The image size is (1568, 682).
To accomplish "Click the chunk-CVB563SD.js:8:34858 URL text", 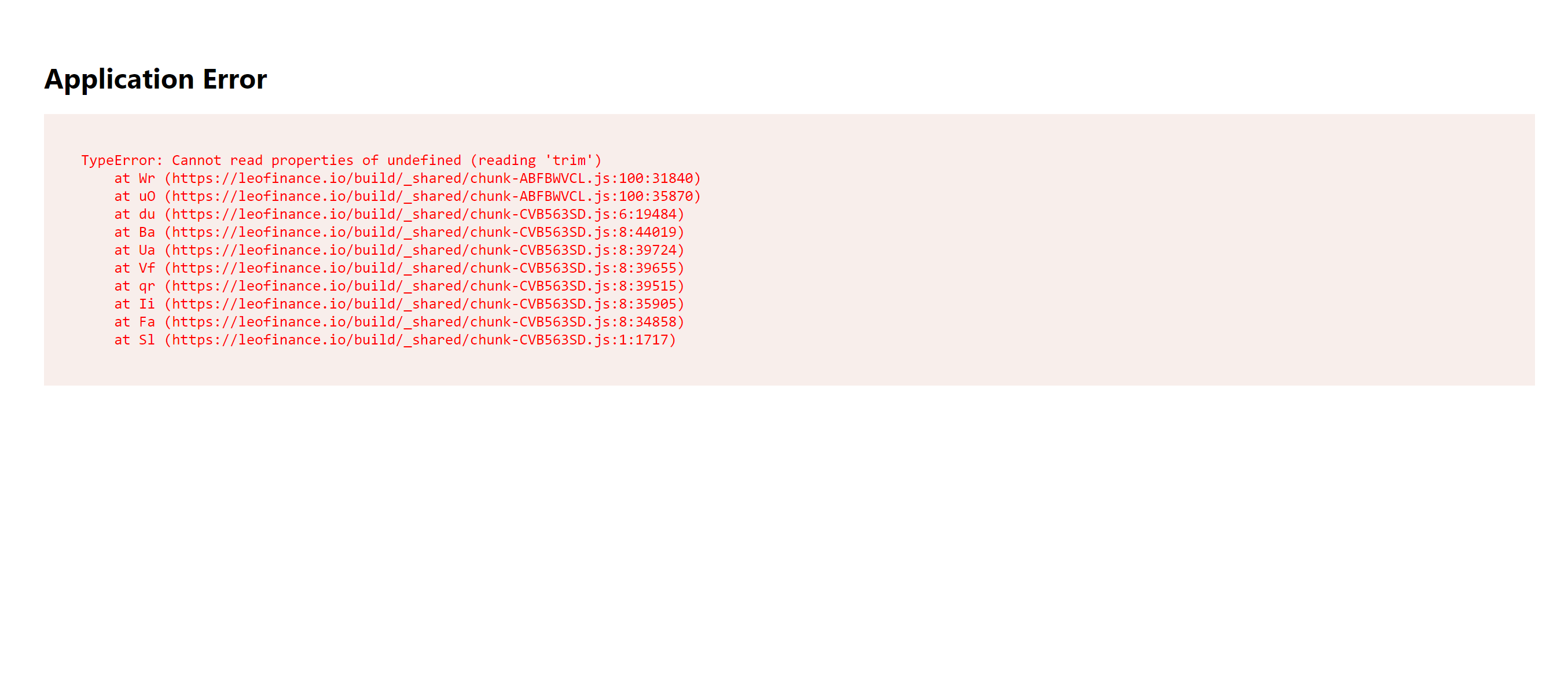I will 424,322.
